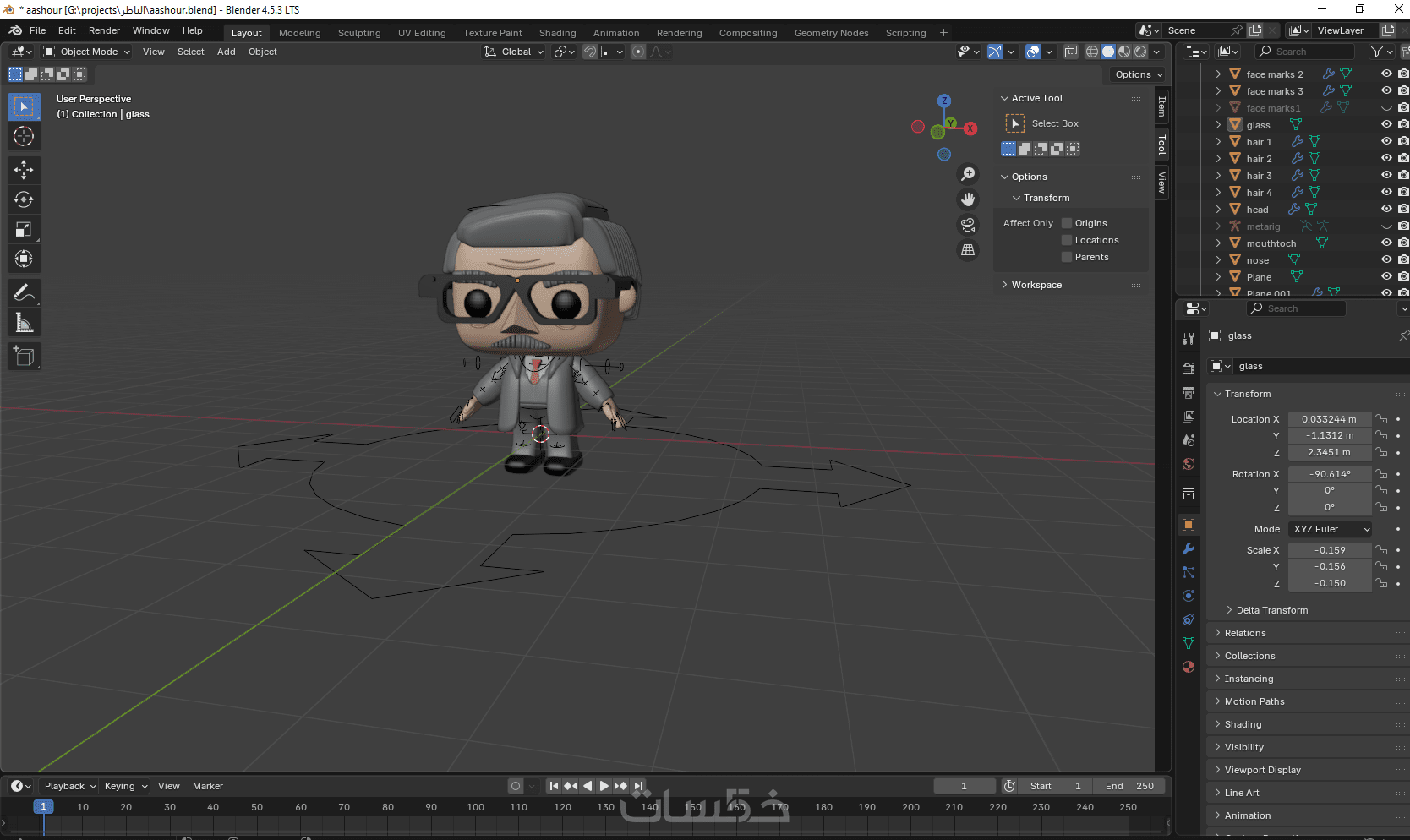Image resolution: width=1410 pixels, height=840 pixels.
Task: Adjust the Scale Z value field
Action: coord(1330,583)
